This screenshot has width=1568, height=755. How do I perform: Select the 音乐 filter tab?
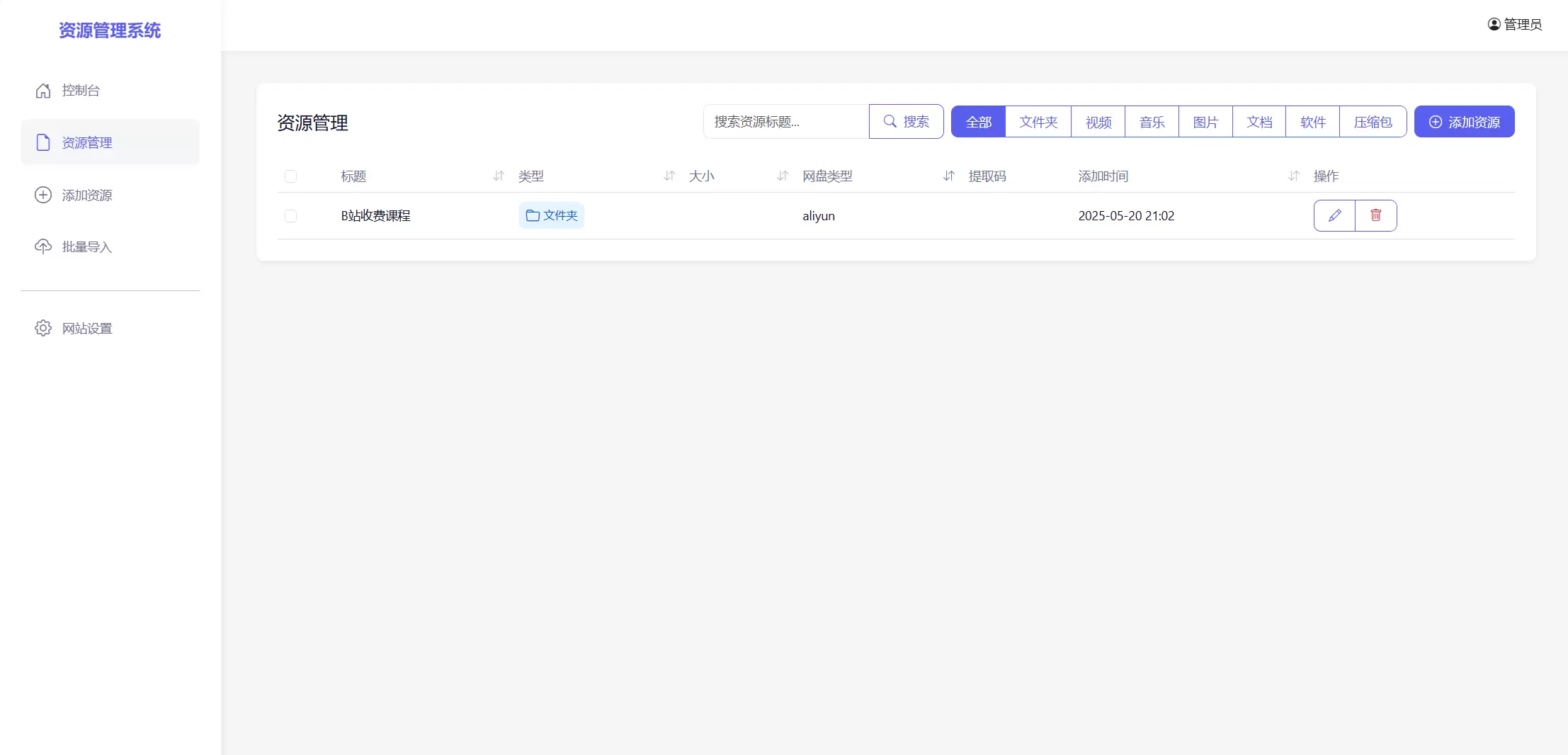pyautogui.click(x=1152, y=121)
